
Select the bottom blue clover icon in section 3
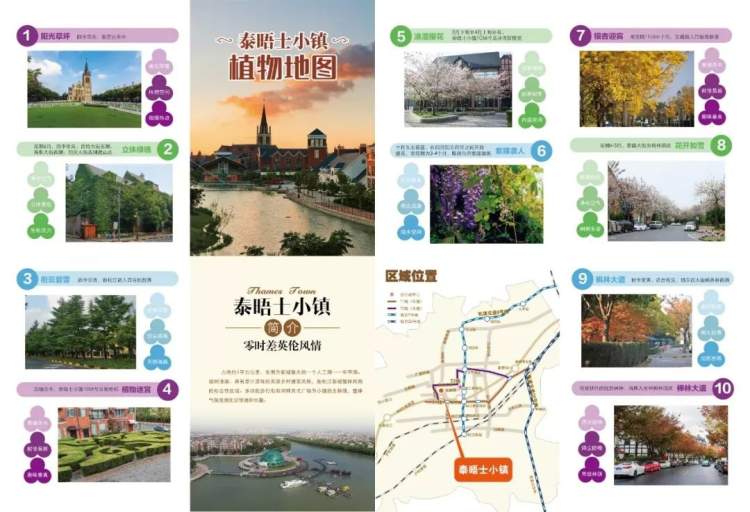coord(157,357)
